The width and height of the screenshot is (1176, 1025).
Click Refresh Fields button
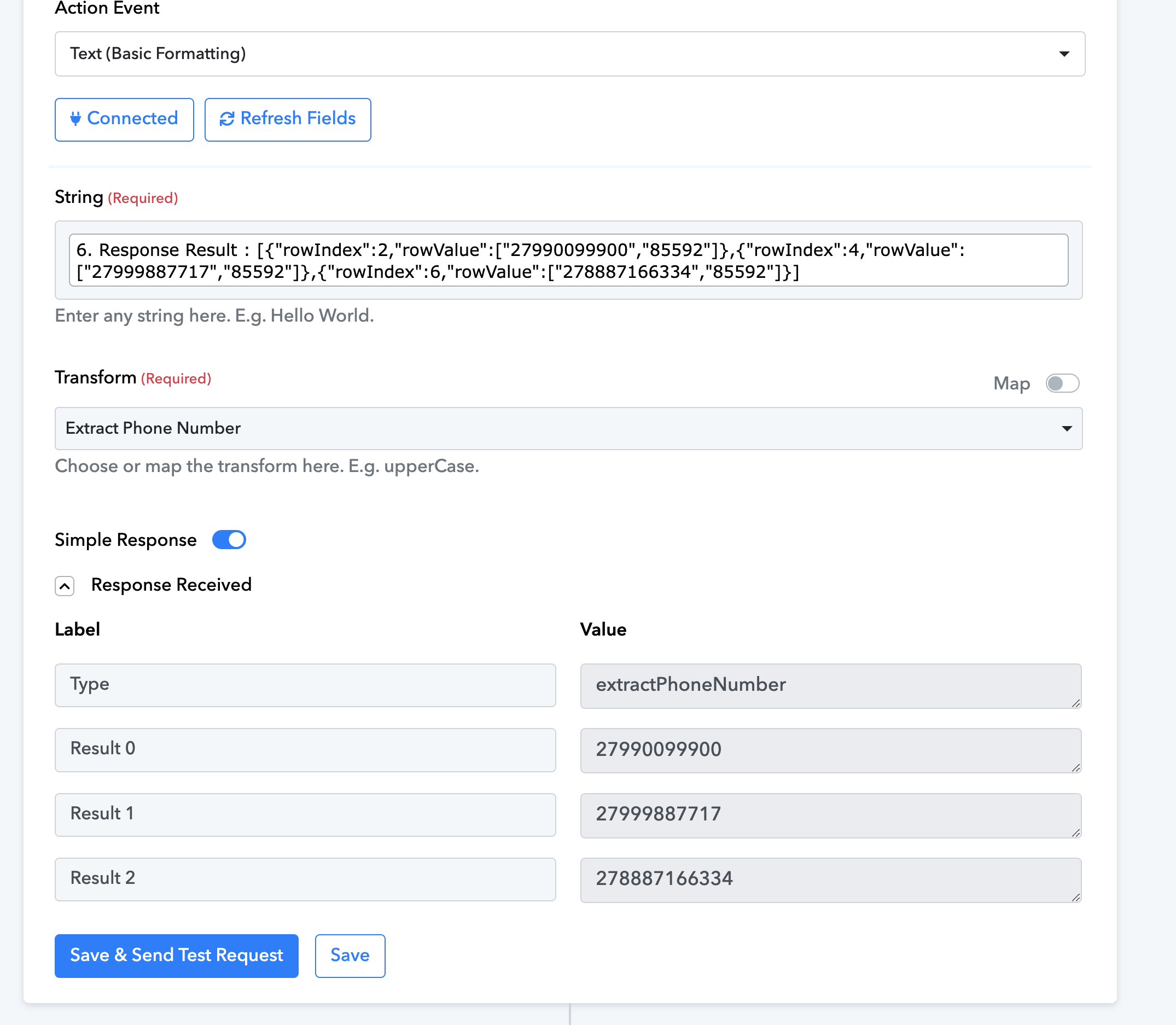(x=288, y=119)
